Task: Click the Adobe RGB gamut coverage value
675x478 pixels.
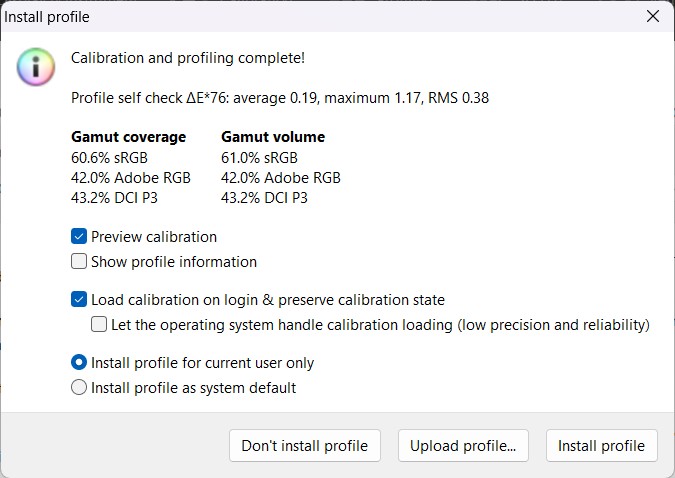Action: pos(130,178)
